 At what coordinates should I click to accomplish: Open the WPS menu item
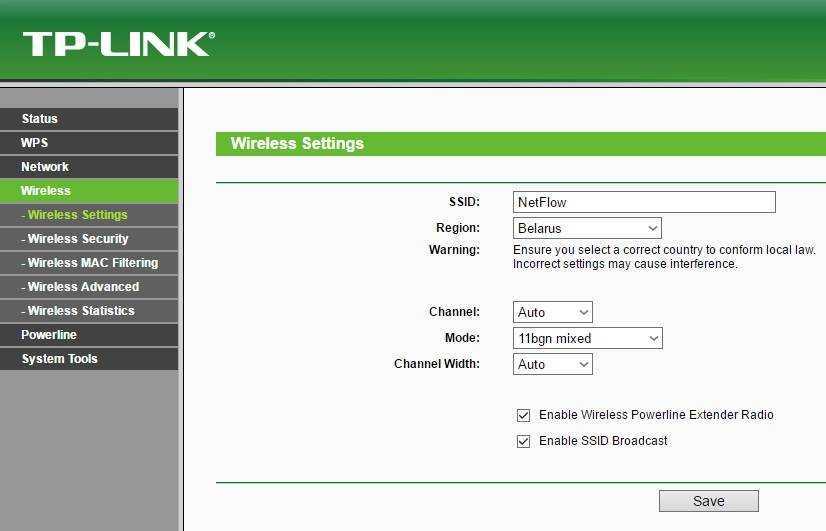[x=35, y=143]
